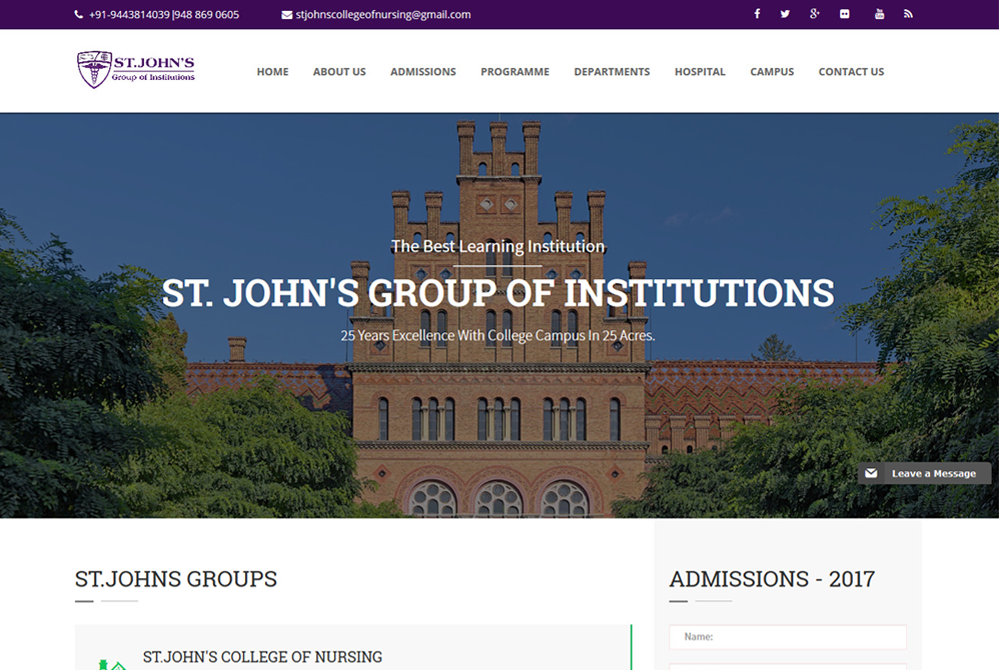Screen dimensions: 1000x670
Task: Open St.John's College of Nursing heading
Action: (x=262, y=657)
